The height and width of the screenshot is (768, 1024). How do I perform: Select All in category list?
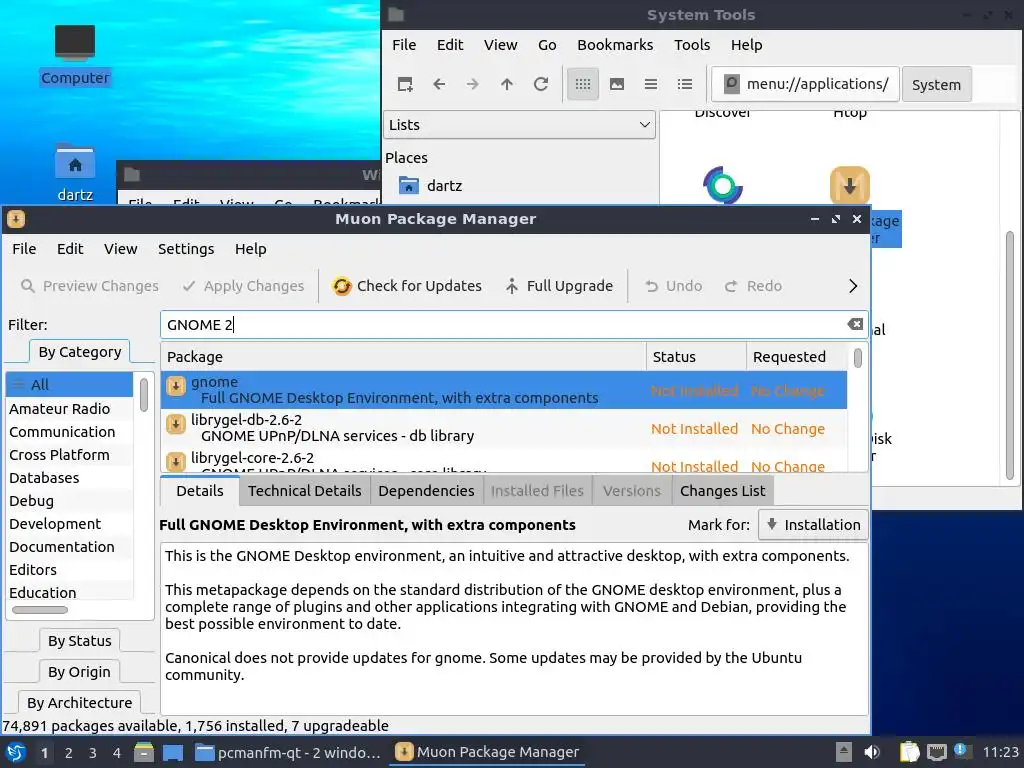[69, 385]
